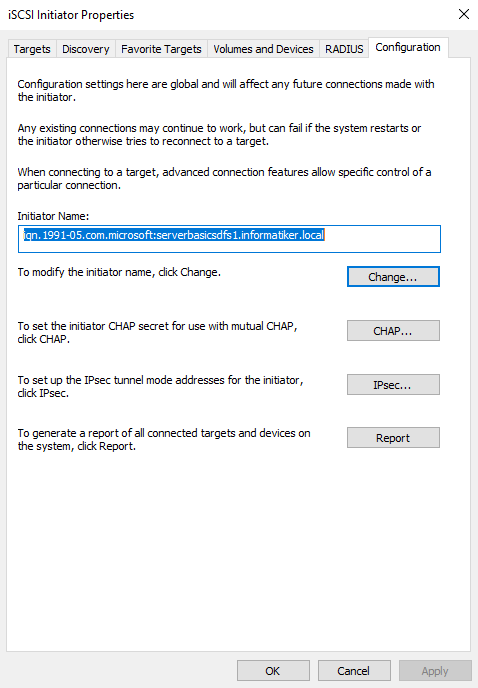The width and height of the screenshot is (478, 688).
Task: Open the Discovery tab
Action: pyautogui.click(x=86, y=49)
